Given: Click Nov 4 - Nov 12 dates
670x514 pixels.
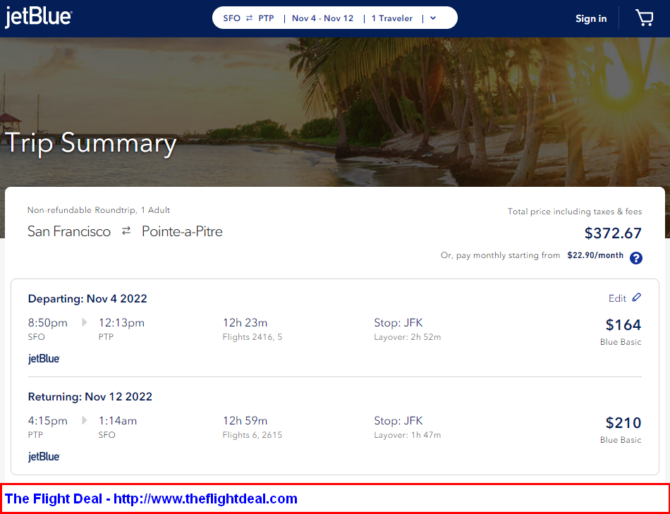Looking at the screenshot, I should tap(323, 18).
